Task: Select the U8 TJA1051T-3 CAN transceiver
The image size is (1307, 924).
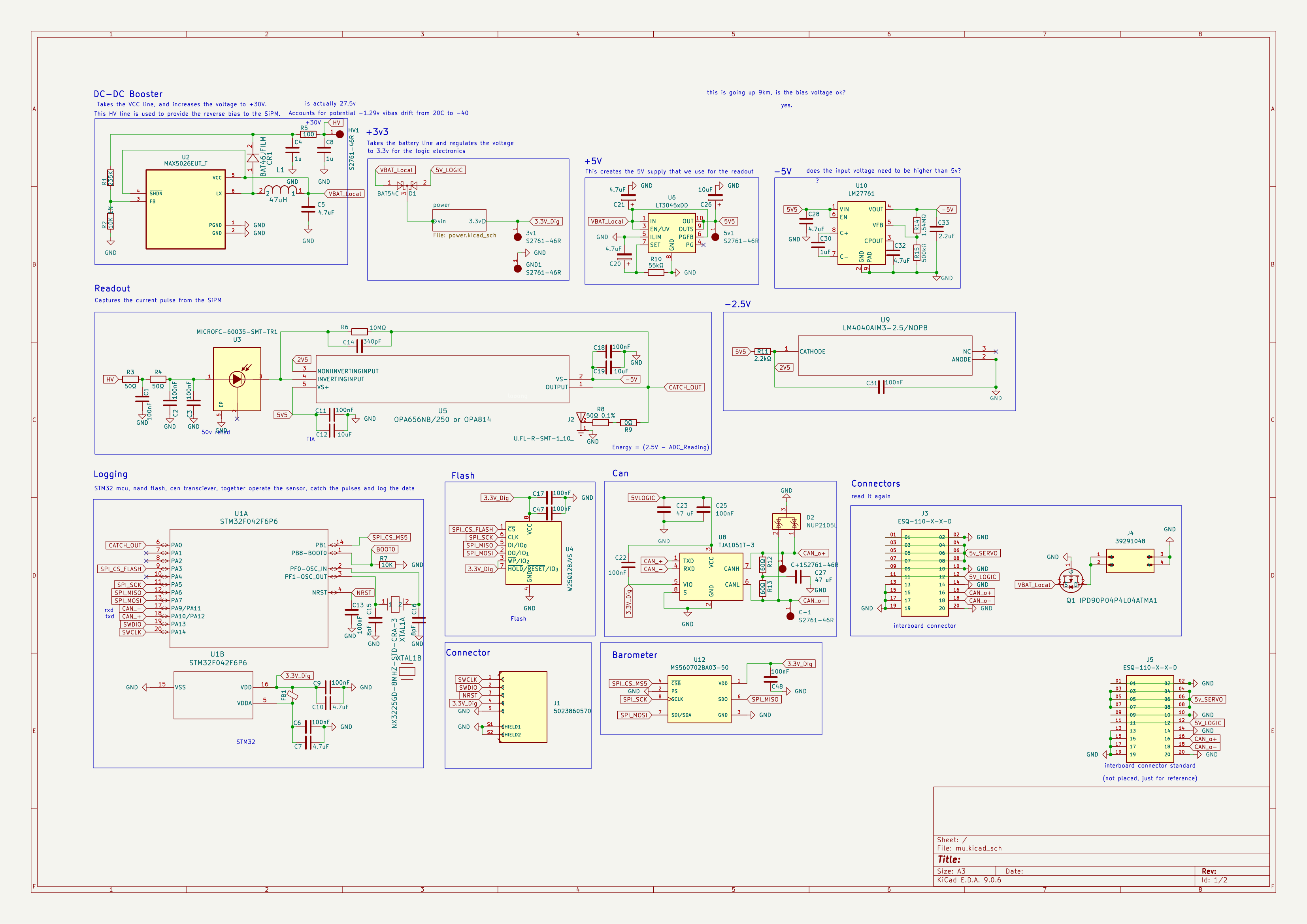Action: (x=711, y=576)
